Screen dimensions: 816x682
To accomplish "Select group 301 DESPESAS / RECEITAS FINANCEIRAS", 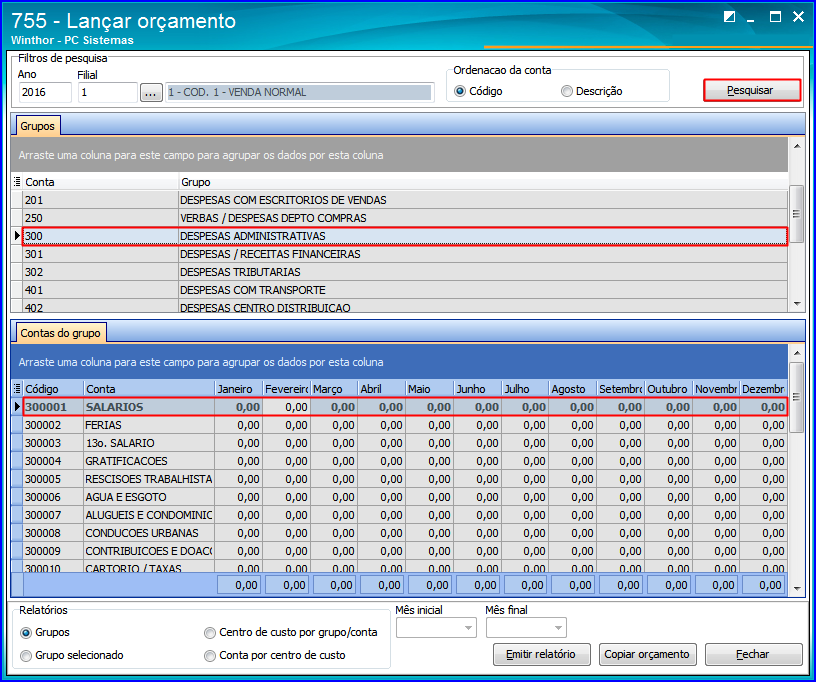I will point(405,254).
